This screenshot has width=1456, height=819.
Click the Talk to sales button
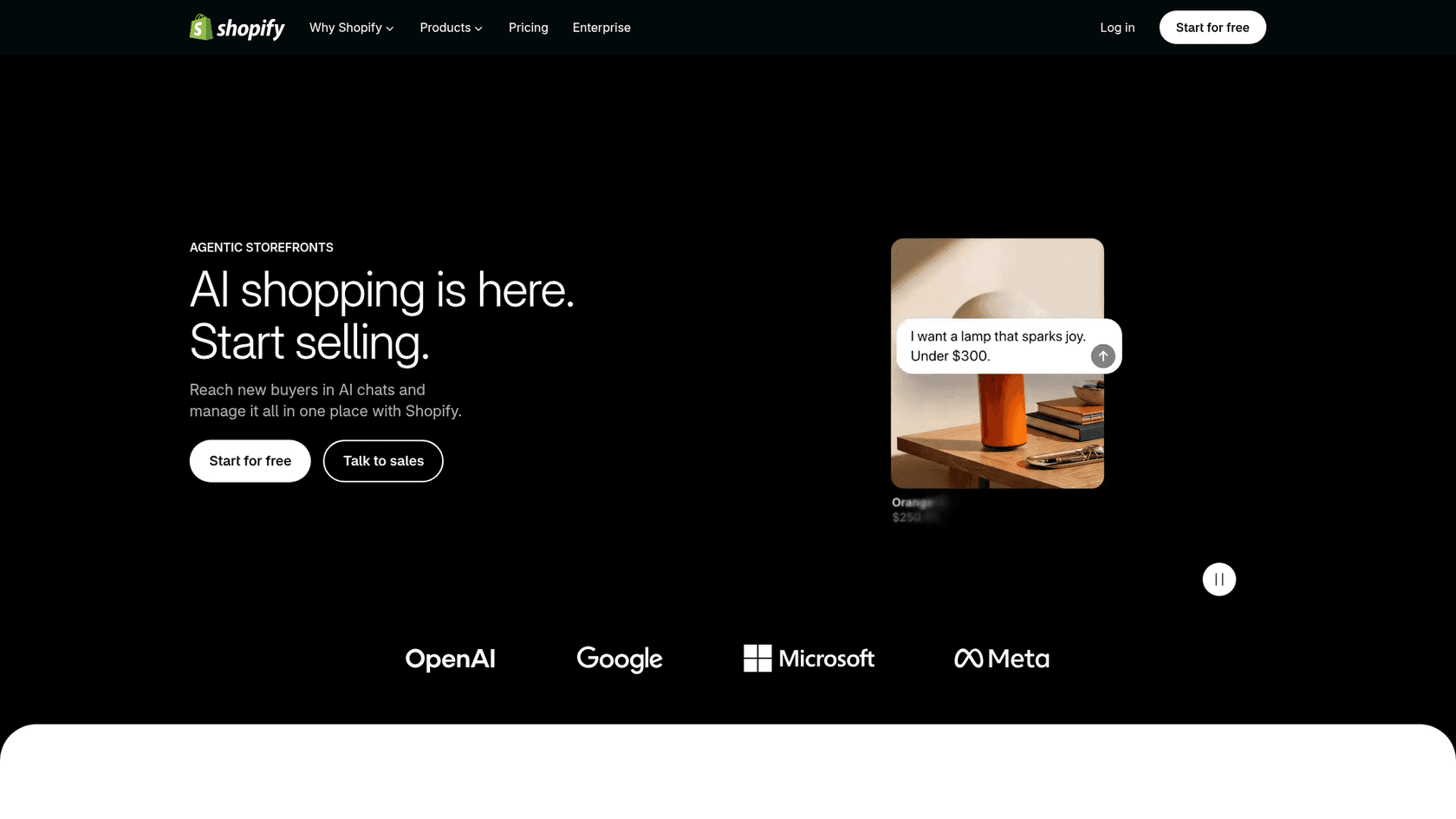(383, 461)
